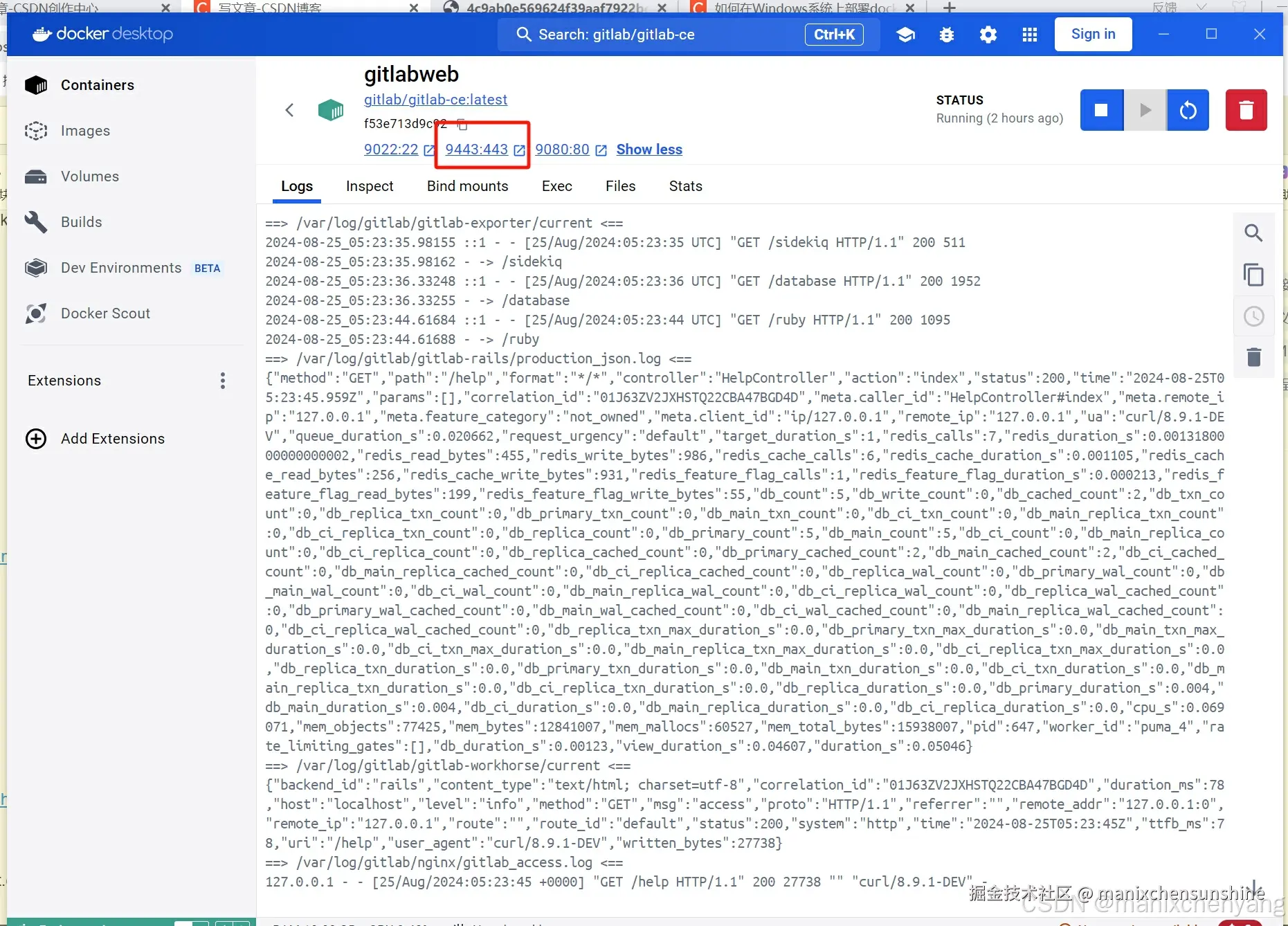1288x926 pixels.
Task: Close the 写文章-CSDN博客 browser tab
Action: (x=414, y=8)
